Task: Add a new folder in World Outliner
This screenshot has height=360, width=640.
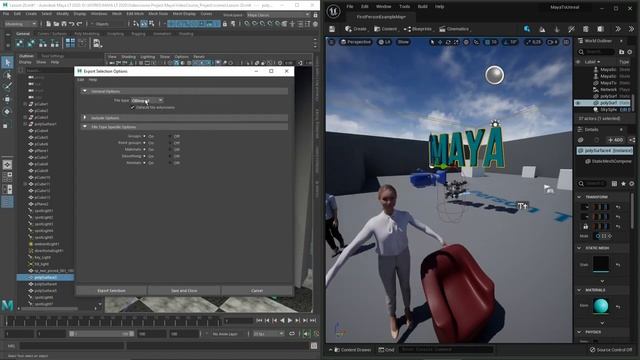Action: click(x=621, y=52)
